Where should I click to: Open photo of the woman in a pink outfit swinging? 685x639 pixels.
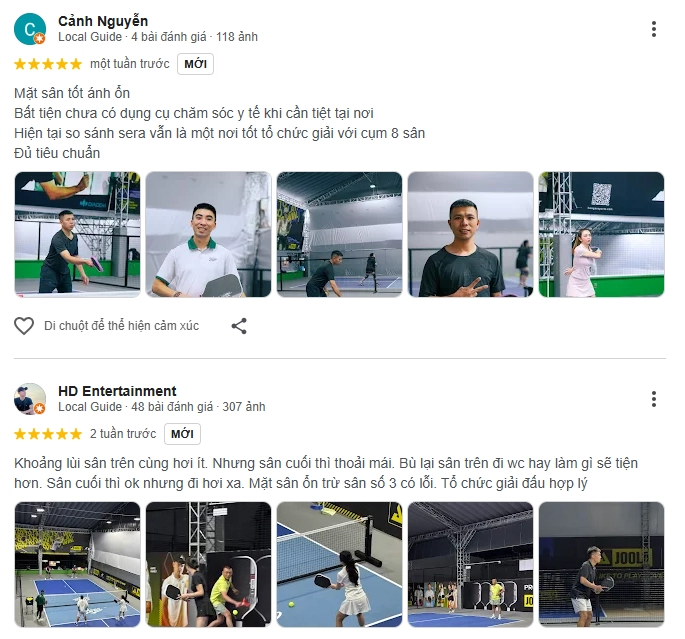click(602, 235)
